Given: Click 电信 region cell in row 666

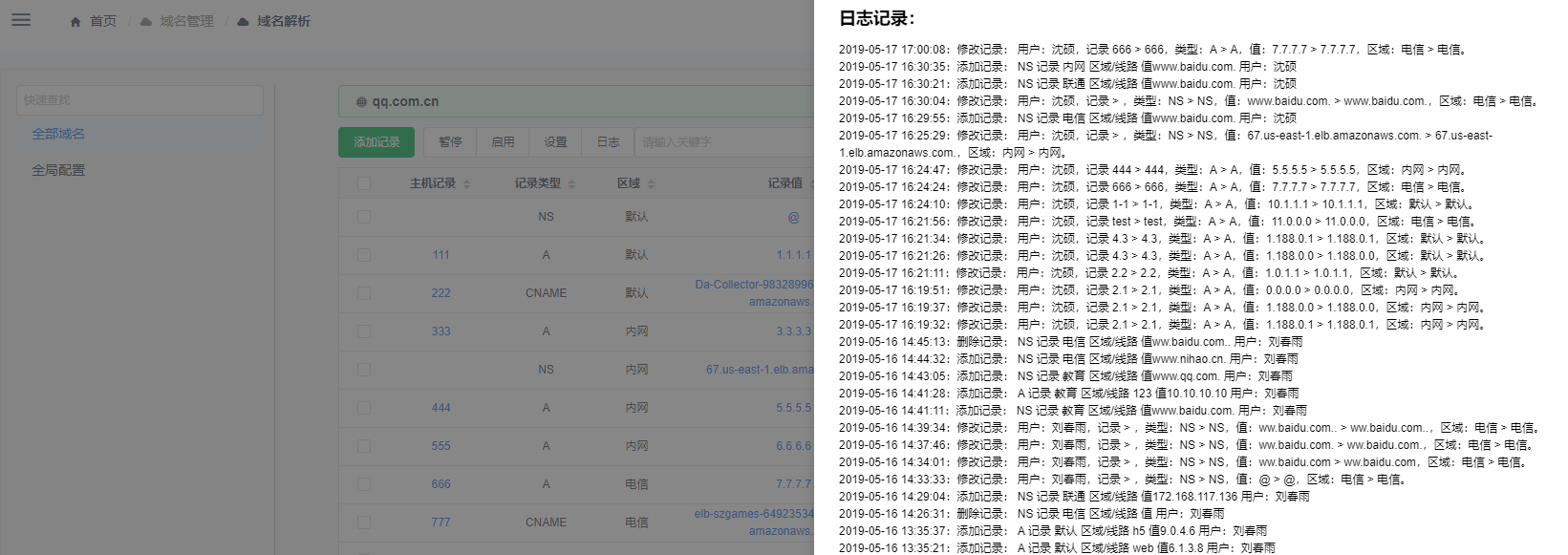Looking at the screenshot, I should (x=636, y=484).
